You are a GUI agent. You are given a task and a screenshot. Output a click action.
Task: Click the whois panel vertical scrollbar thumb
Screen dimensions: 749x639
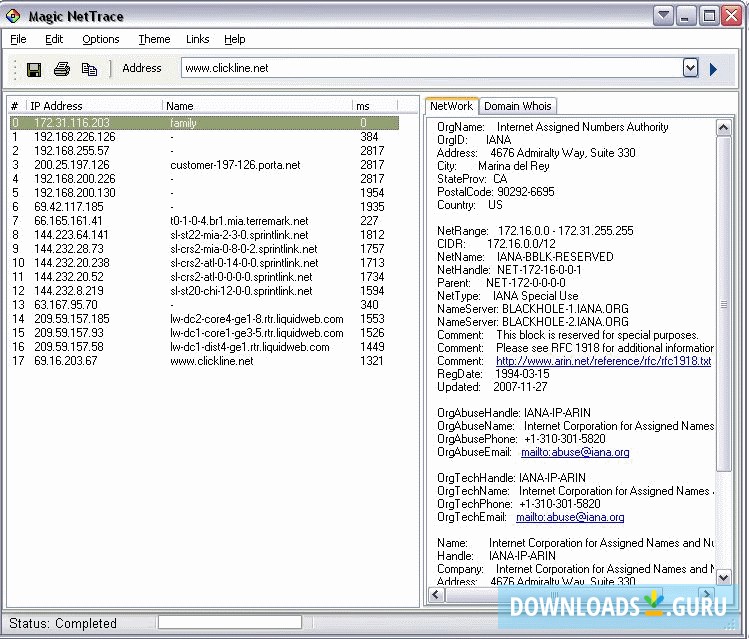pyautogui.click(x=724, y=304)
